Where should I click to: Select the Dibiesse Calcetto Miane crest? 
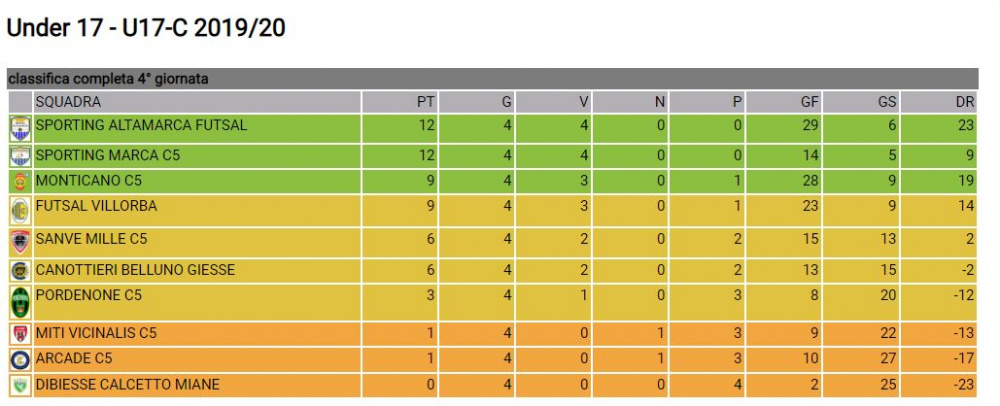(x=20, y=386)
